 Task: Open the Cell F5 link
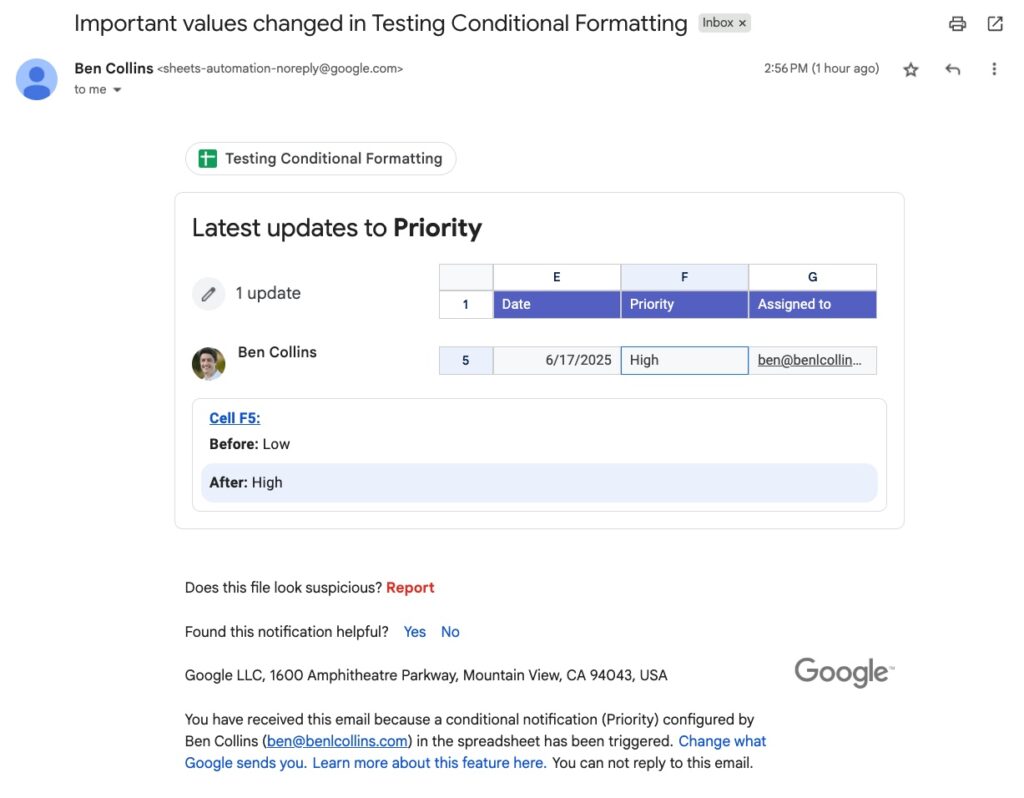click(235, 418)
